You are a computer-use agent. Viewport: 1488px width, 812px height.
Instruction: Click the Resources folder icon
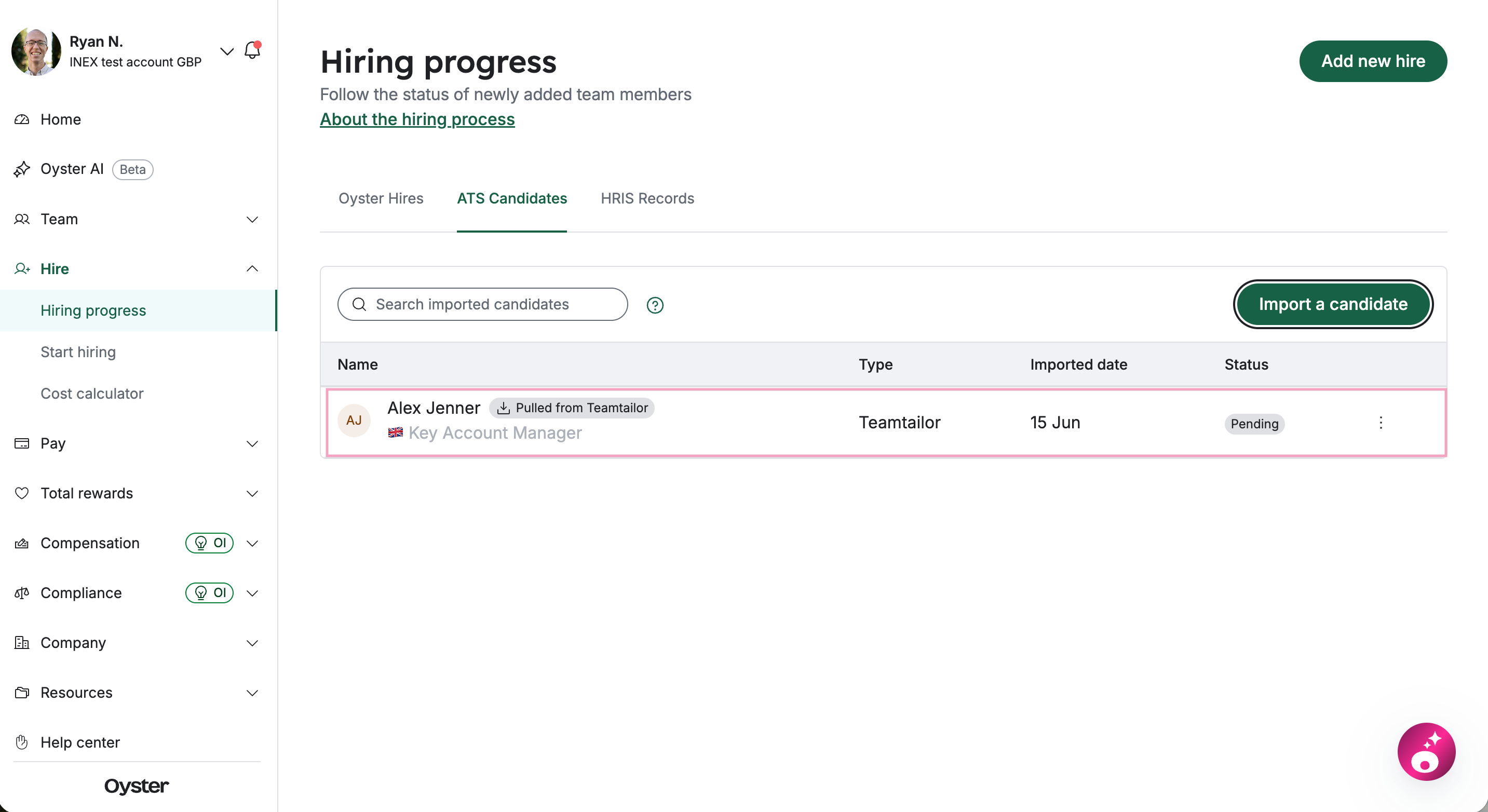click(22, 693)
